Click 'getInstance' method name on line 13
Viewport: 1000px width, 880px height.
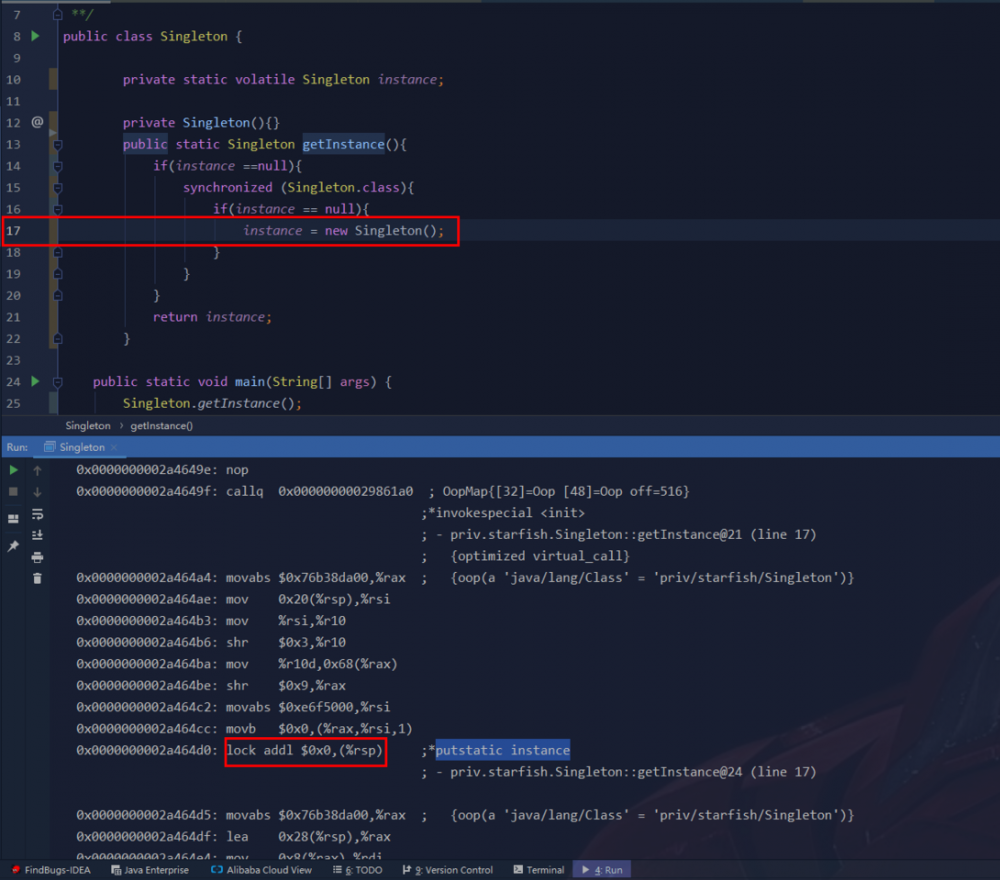tap(343, 144)
